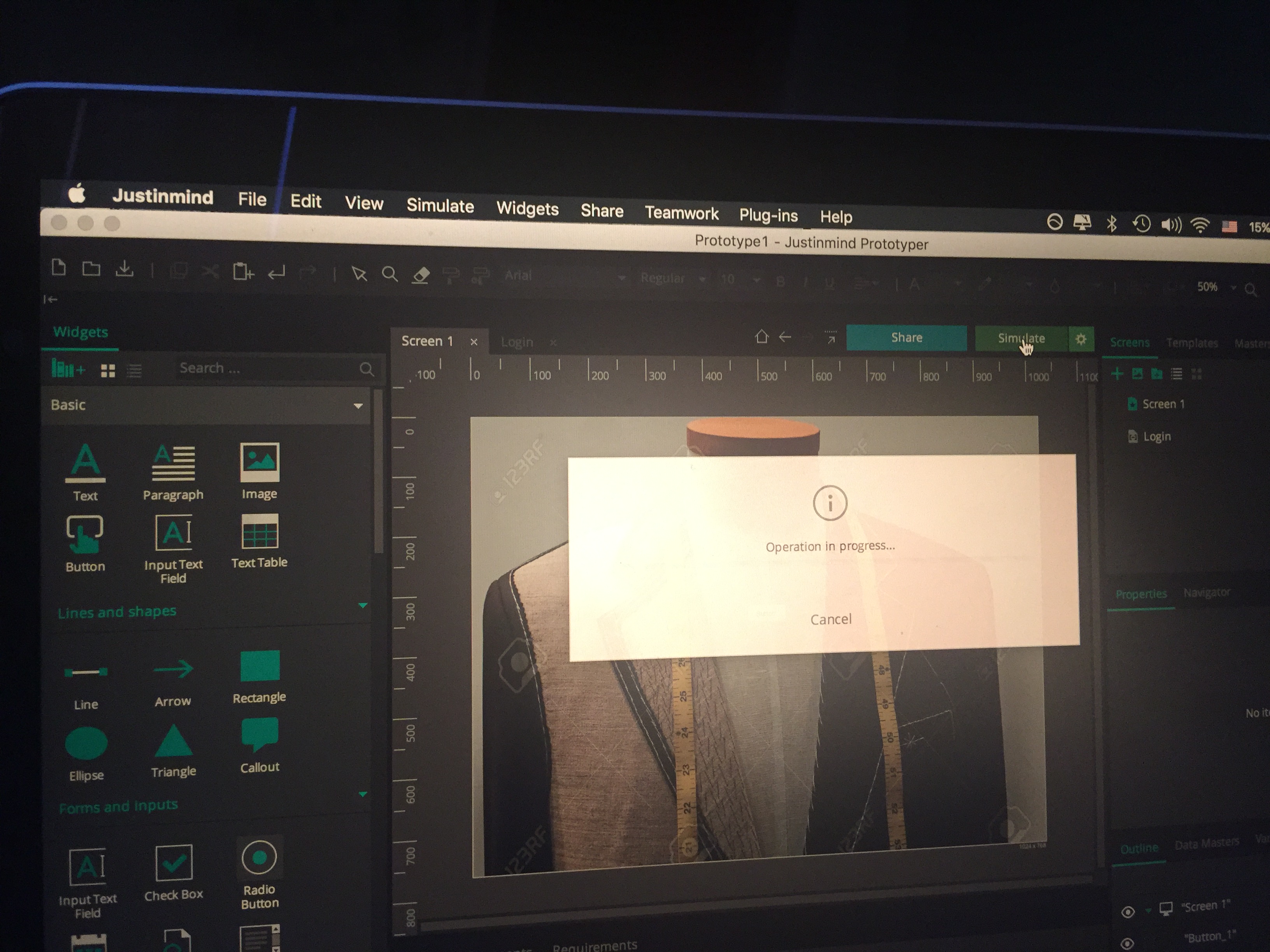This screenshot has height=952, width=1270.
Task: Open simulation settings gear icon
Action: click(1081, 339)
